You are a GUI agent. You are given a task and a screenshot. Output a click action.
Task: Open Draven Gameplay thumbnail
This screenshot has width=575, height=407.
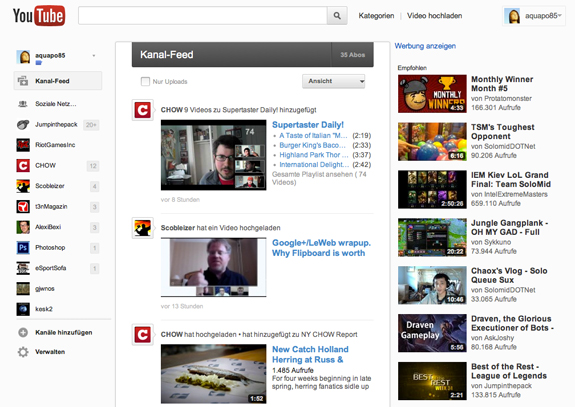[x=432, y=333]
